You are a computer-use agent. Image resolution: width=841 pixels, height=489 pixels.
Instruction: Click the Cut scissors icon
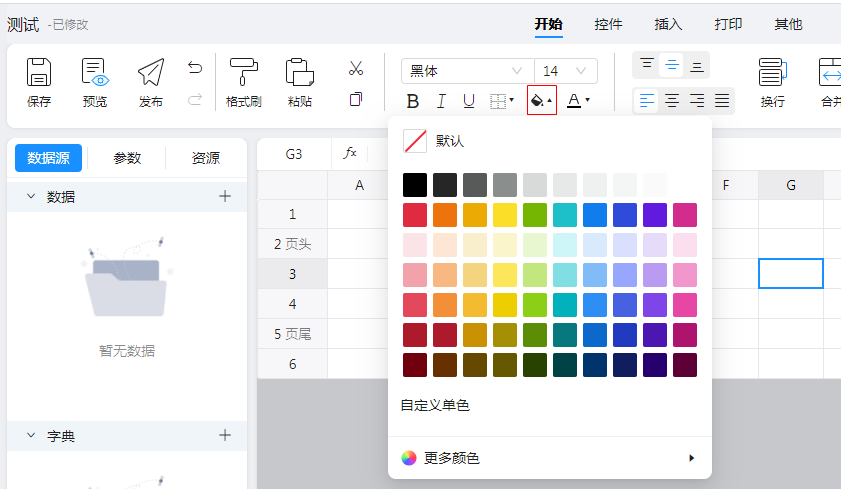click(x=355, y=69)
